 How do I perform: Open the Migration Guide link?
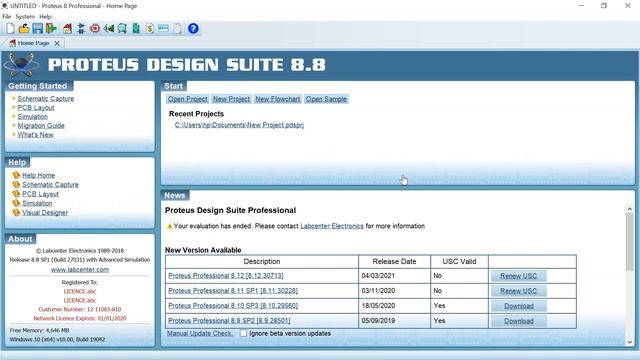pyautogui.click(x=41, y=125)
